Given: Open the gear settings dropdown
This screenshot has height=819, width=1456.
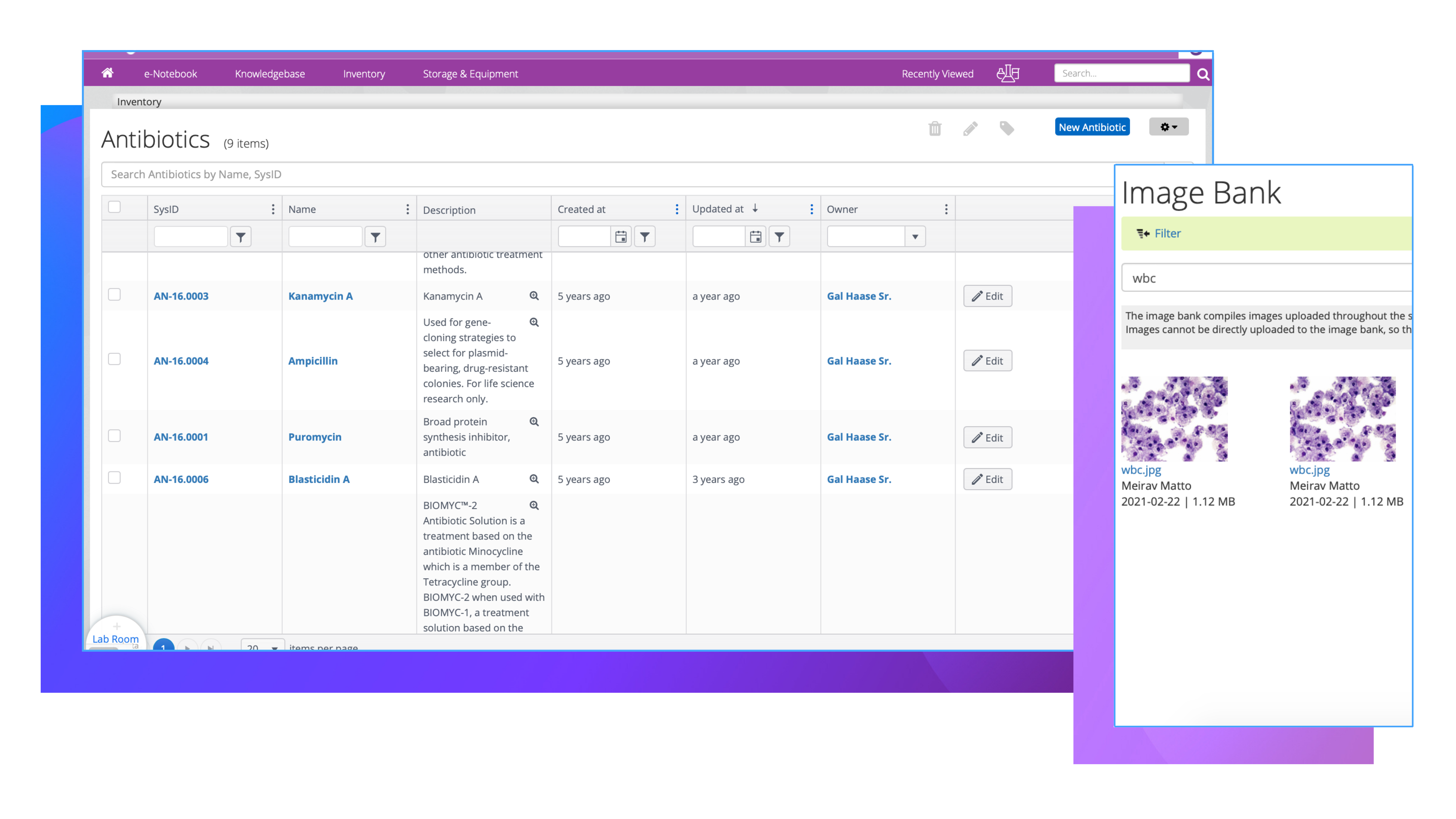Looking at the screenshot, I should (1168, 127).
